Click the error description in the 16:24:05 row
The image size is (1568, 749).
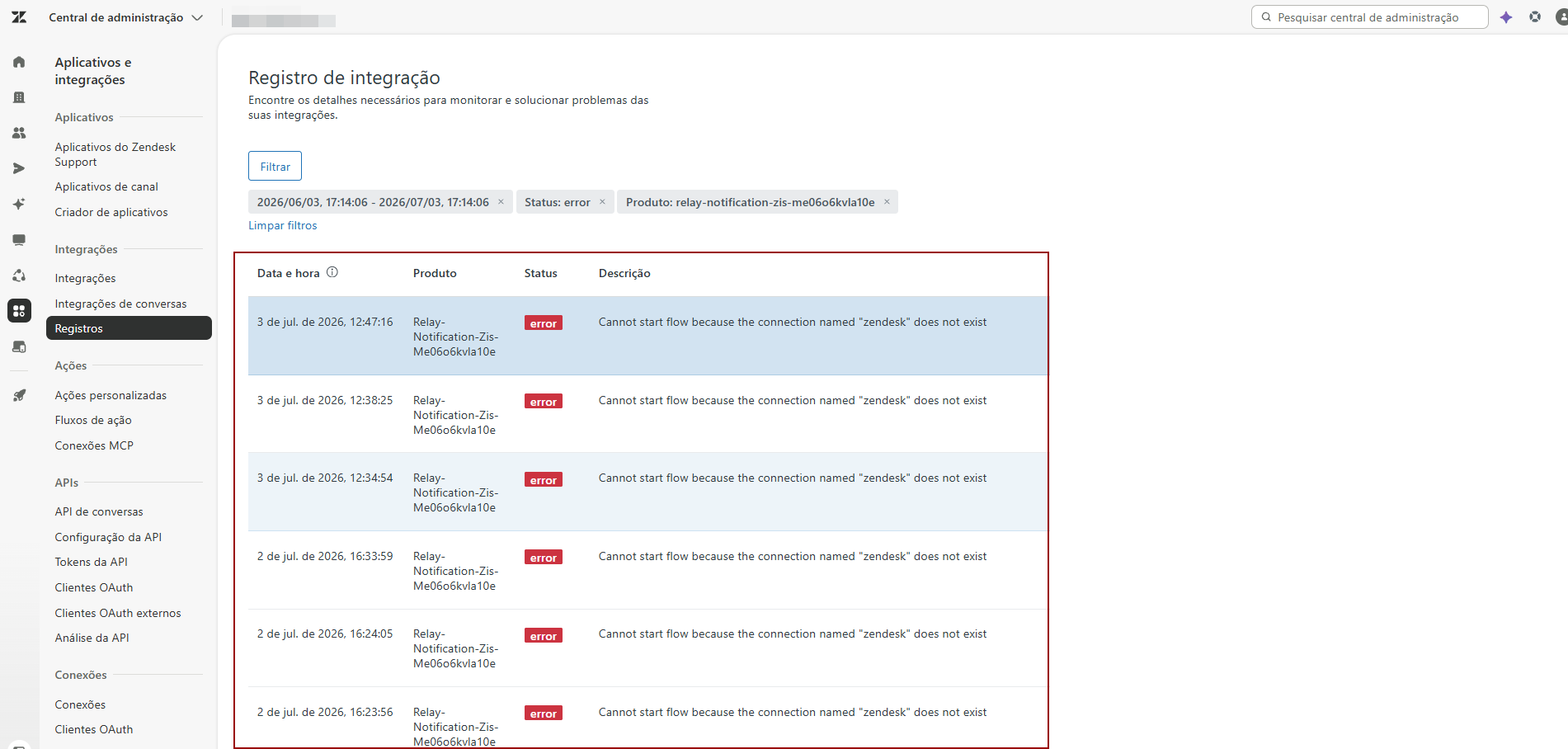[793, 634]
